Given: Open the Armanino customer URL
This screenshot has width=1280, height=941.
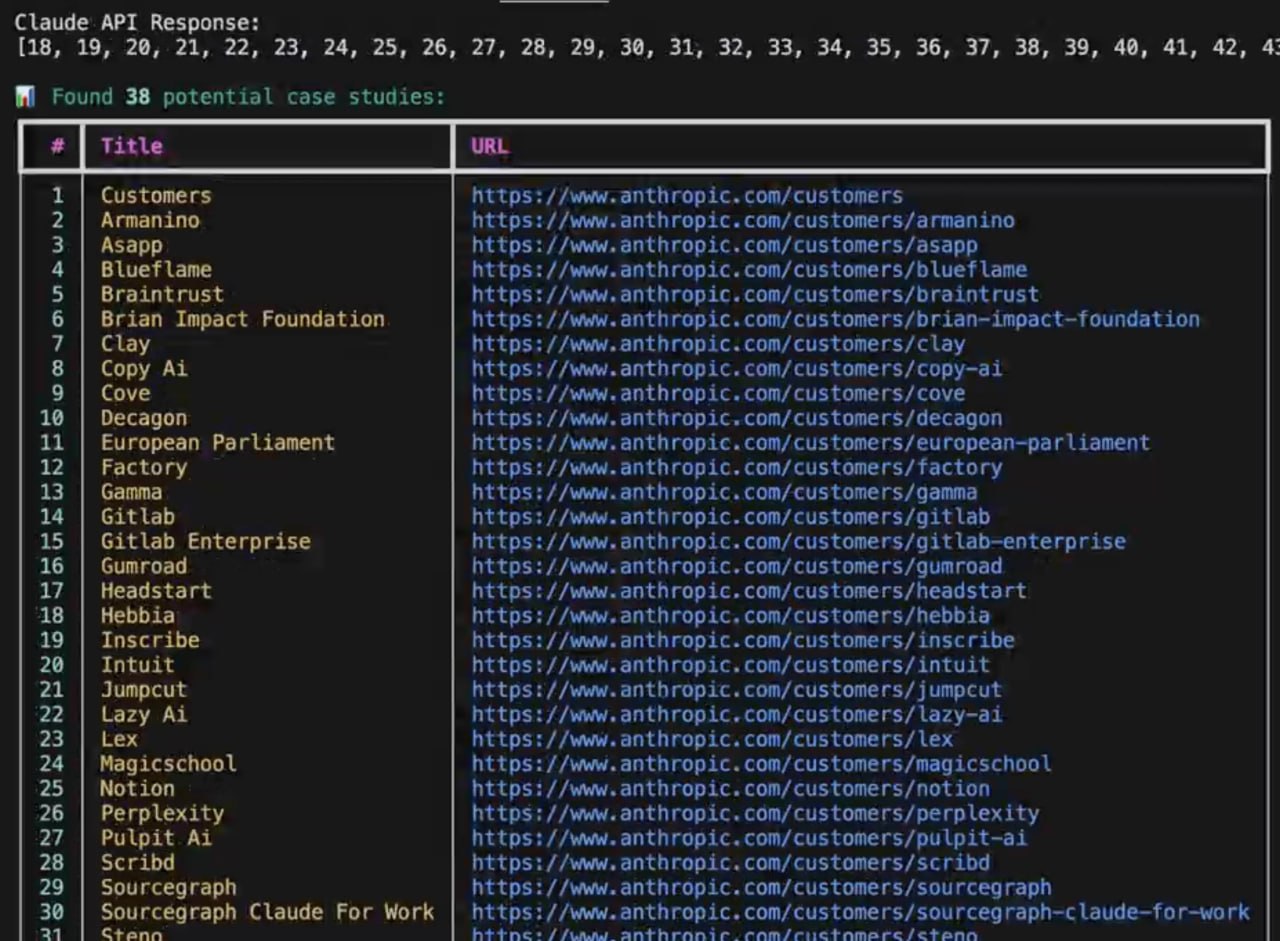Looking at the screenshot, I should 742,221.
